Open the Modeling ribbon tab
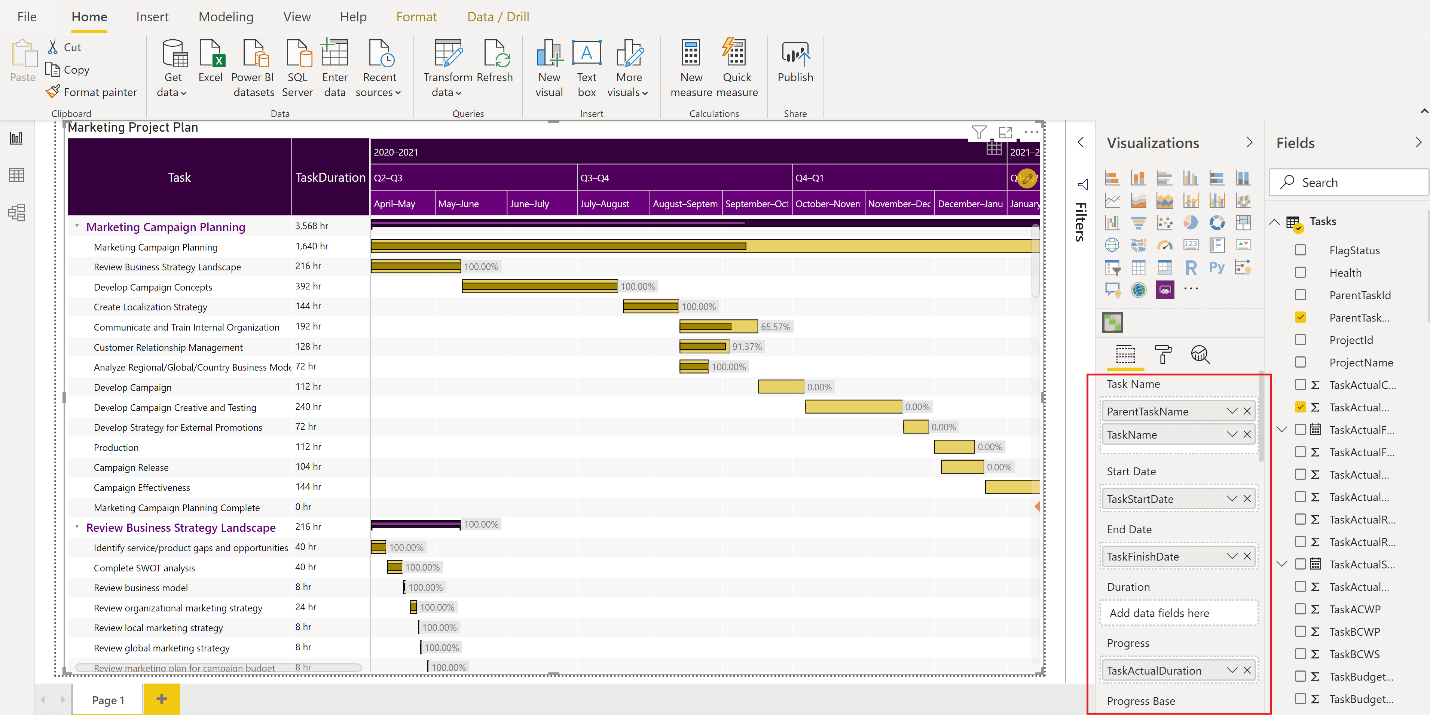1430x715 pixels. click(x=226, y=17)
